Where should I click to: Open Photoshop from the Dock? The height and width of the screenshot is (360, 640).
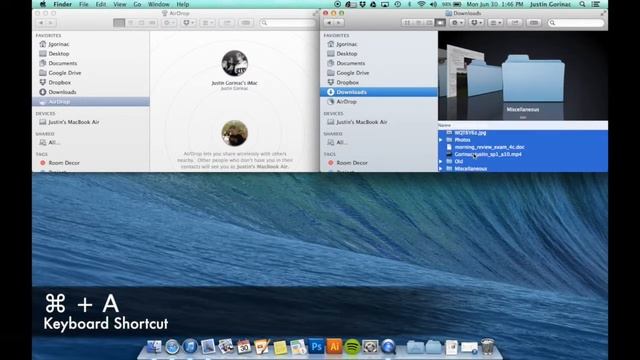pos(316,347)
